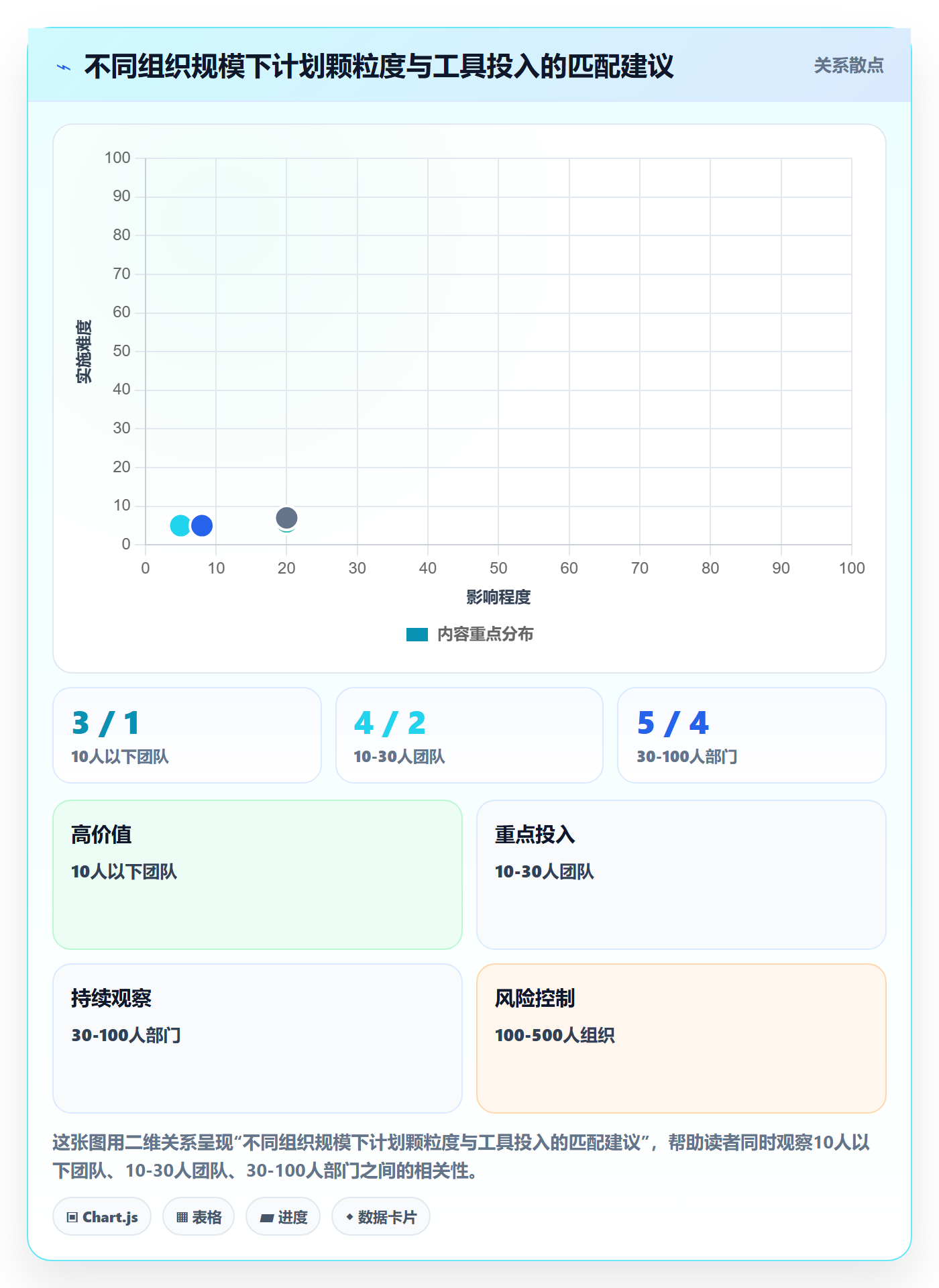
Task: Click 10-30人团队 label under 4 / 2
Action: click(399, 757)
